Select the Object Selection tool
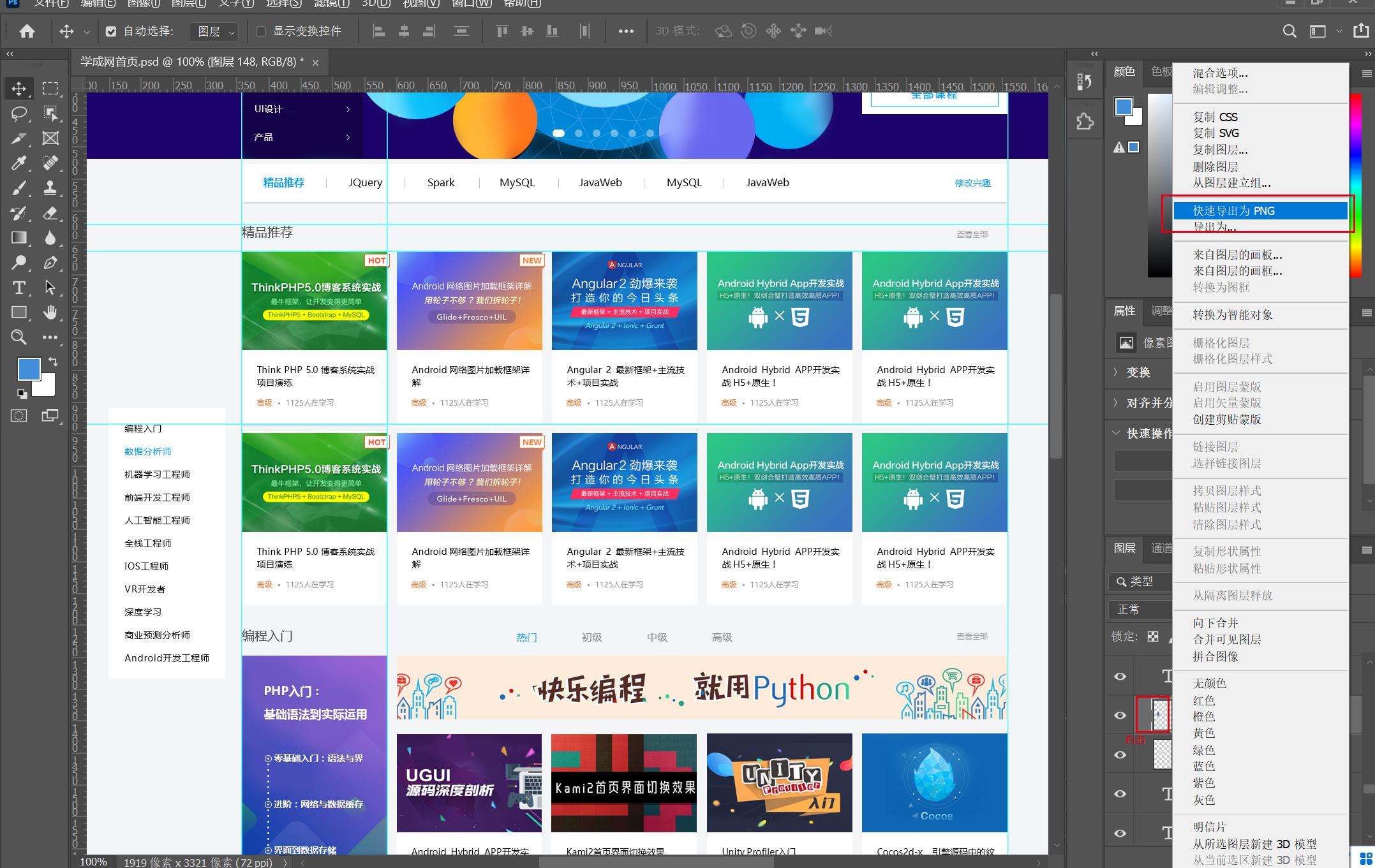 tap(50, 114)
